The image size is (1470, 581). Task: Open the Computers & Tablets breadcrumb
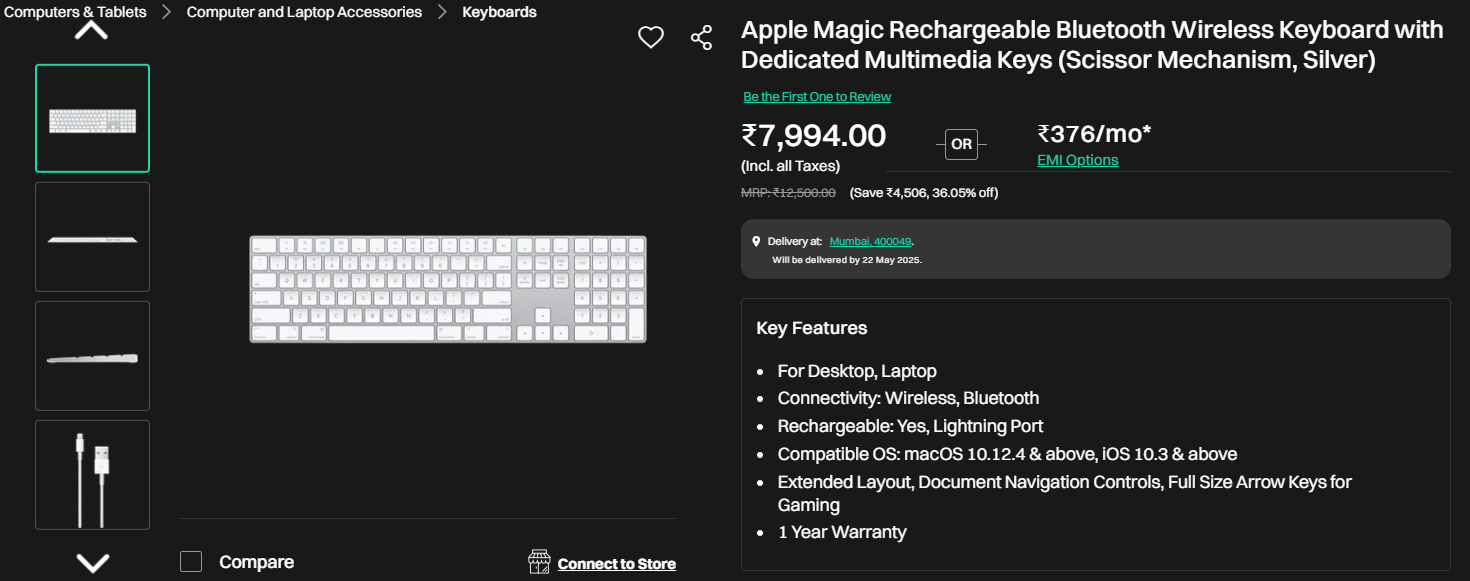click(x=75, y=12)
